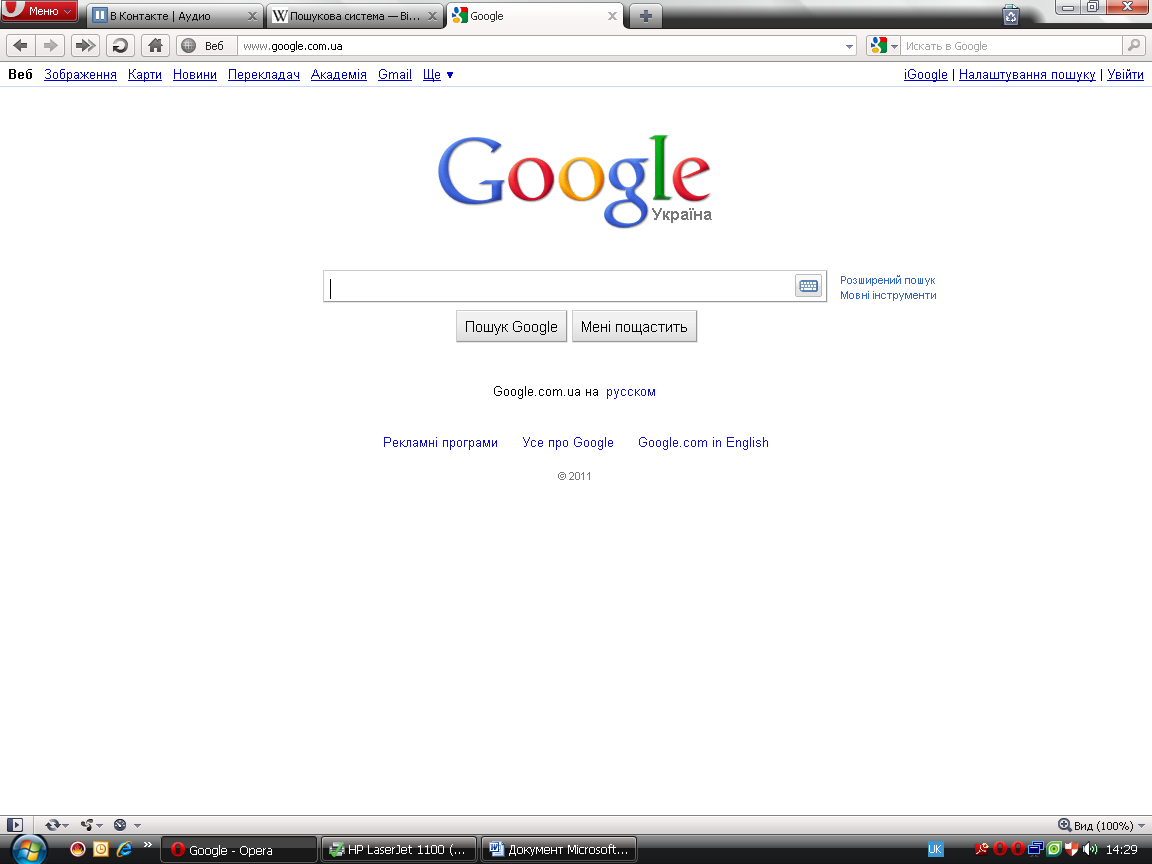This screenshot has width=1152, height=864.
Task: Activate the Google - Opera taskbar button
Action: coord(239,850)
